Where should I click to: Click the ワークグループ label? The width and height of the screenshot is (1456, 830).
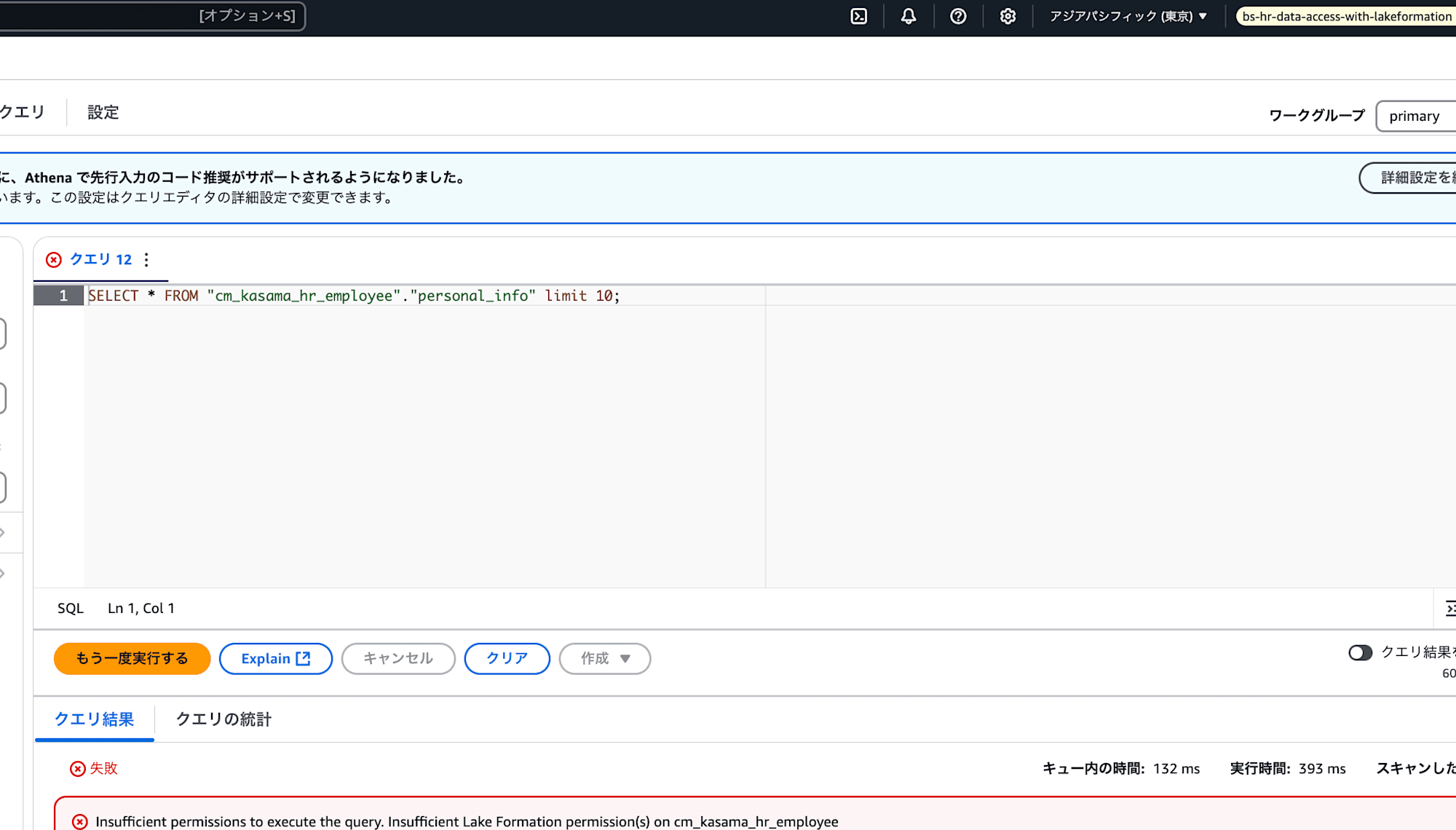[1317, 116]
